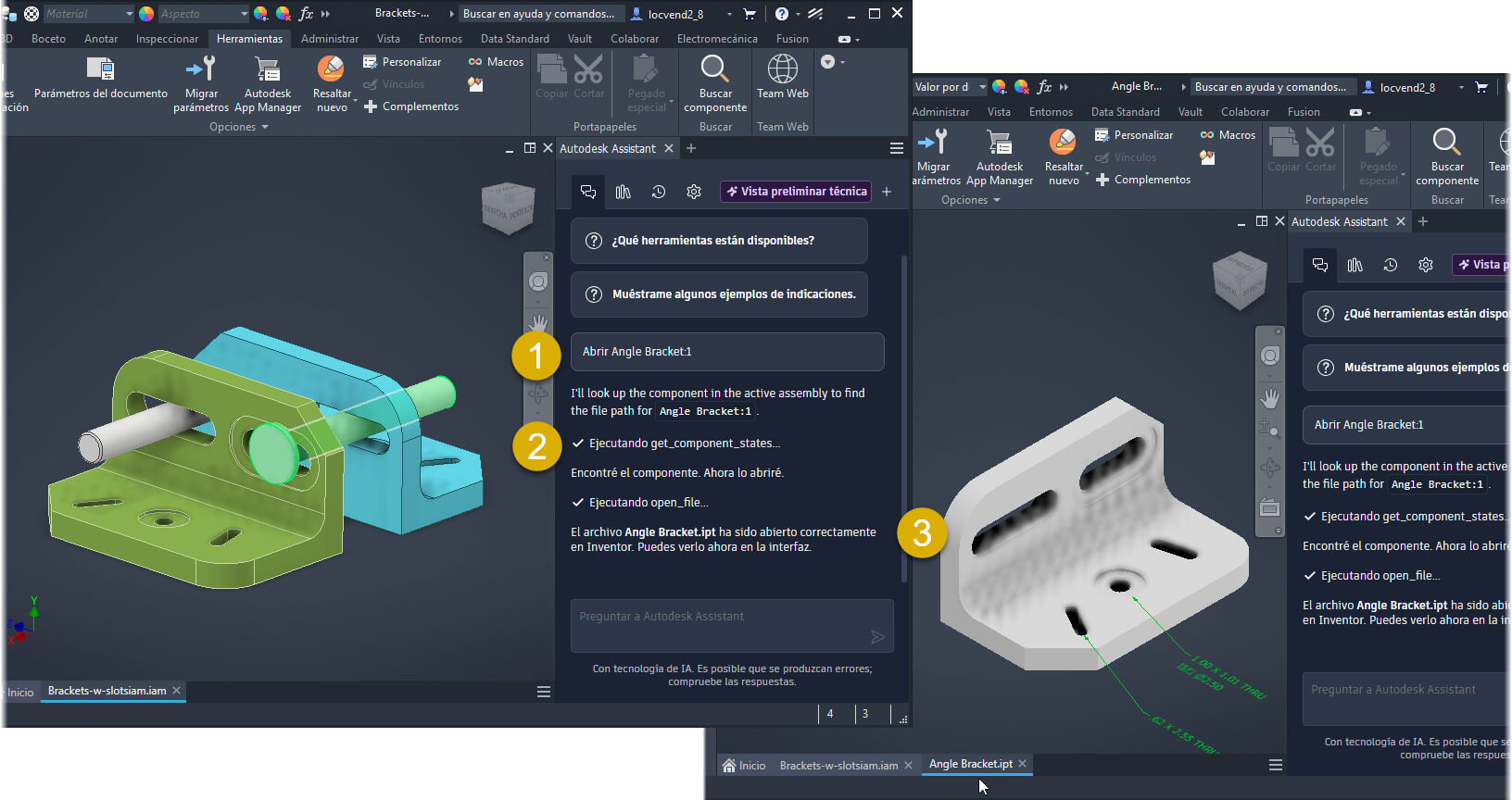Open Colaborar tab in the right window

coord(1244,112)
